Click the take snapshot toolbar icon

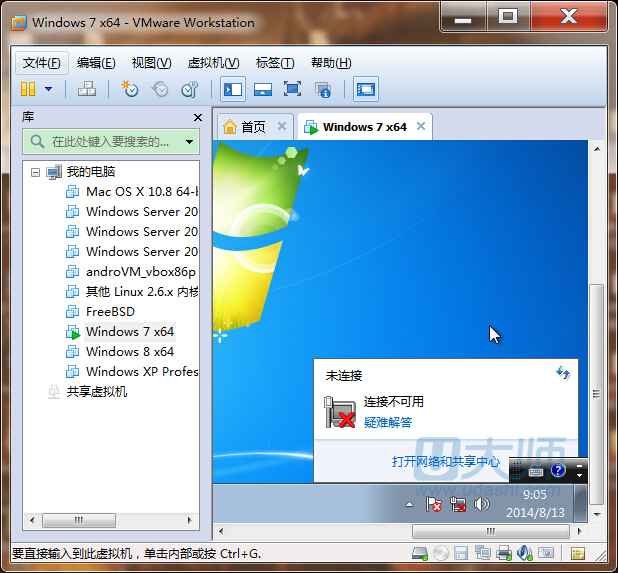coord(129,89)
